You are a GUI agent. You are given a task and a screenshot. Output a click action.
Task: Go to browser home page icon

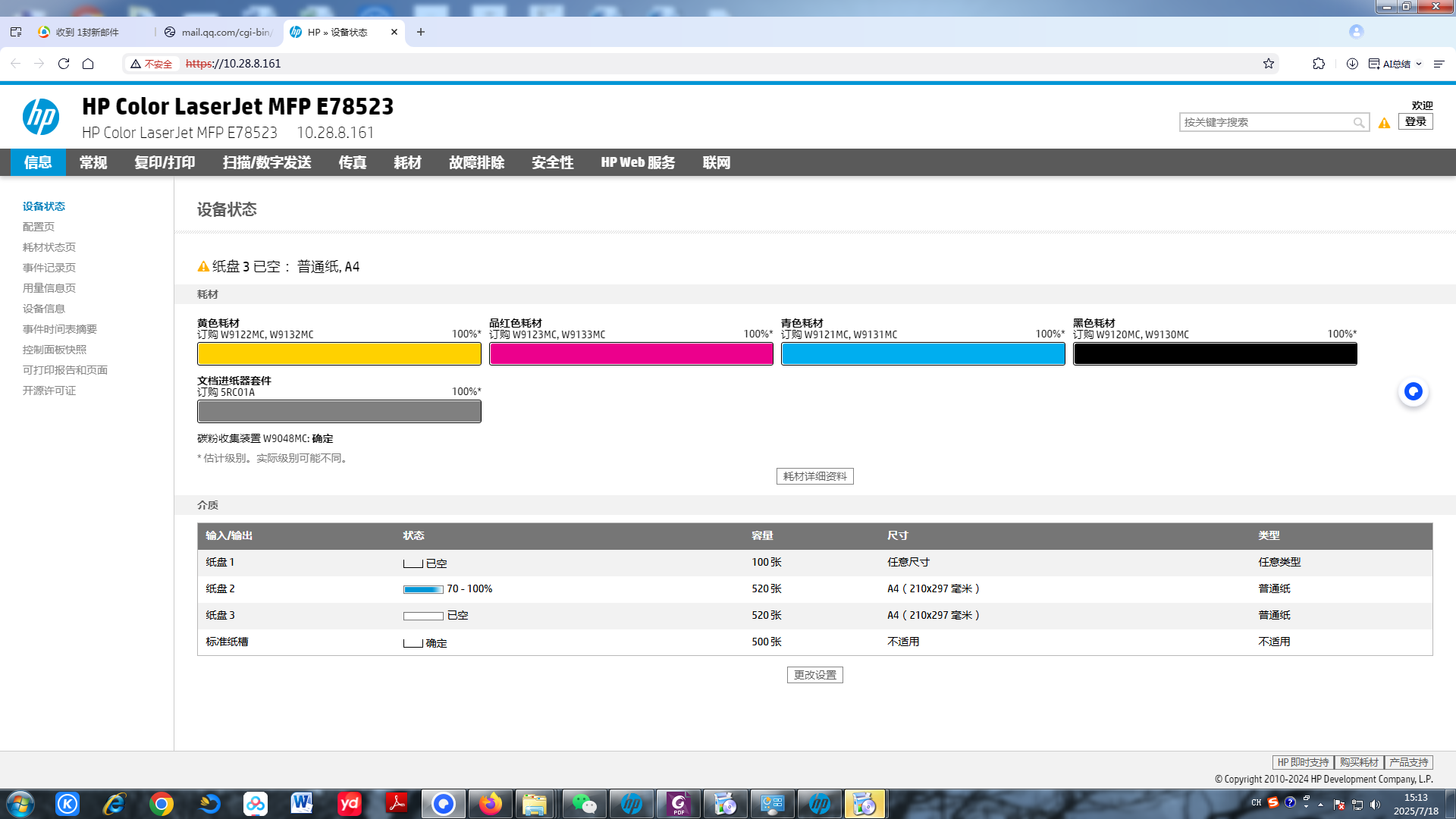[x=88, y=64]
